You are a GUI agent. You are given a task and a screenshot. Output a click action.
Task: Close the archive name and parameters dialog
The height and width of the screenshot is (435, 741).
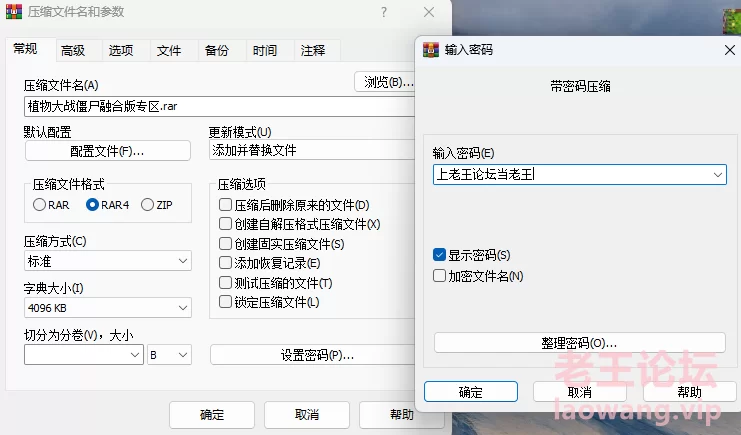point(429,12)
